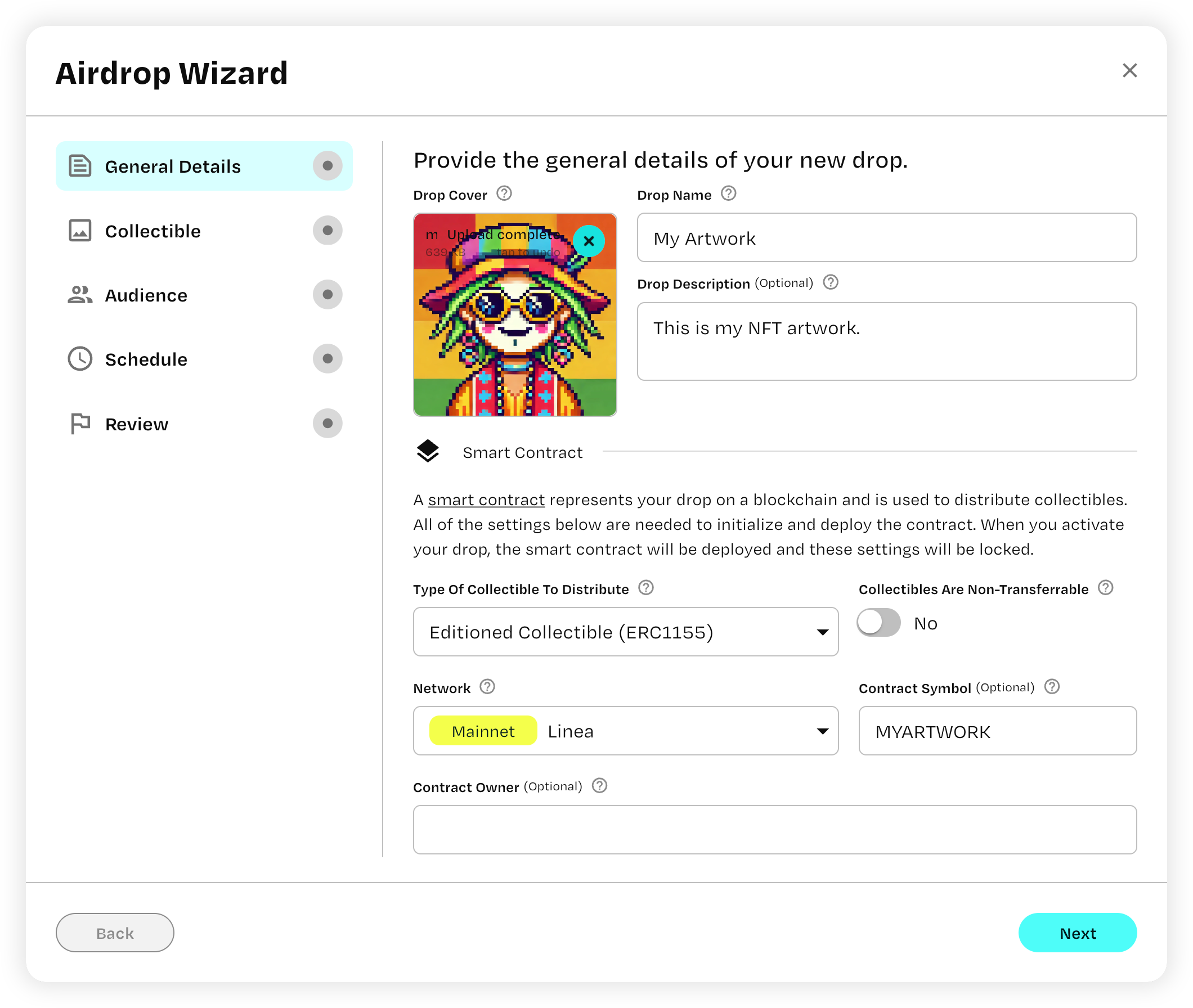The image size is (1193, 1008).
Task: Click the Audience sidebar icon
Action: [80, 296]
